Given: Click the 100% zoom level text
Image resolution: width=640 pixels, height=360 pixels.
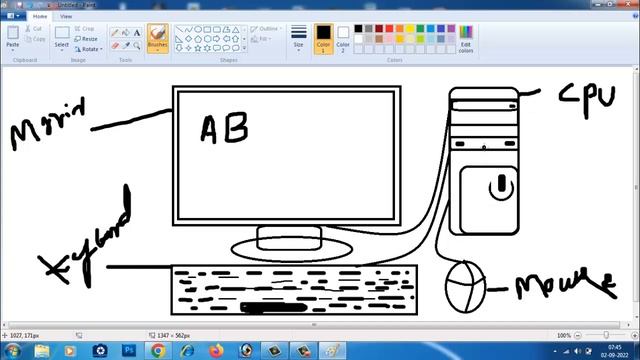Looking at the screenshot, I should (x=564, y=335).
